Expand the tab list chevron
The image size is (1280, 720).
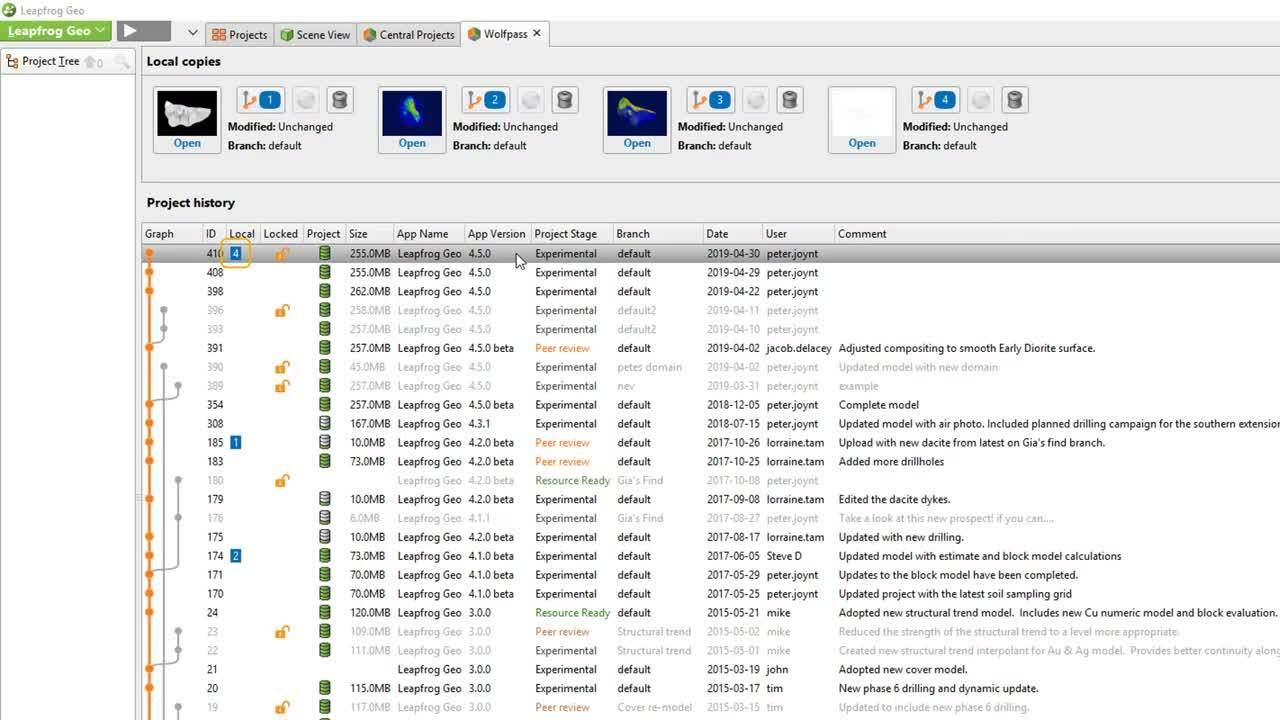coord(193,33)
